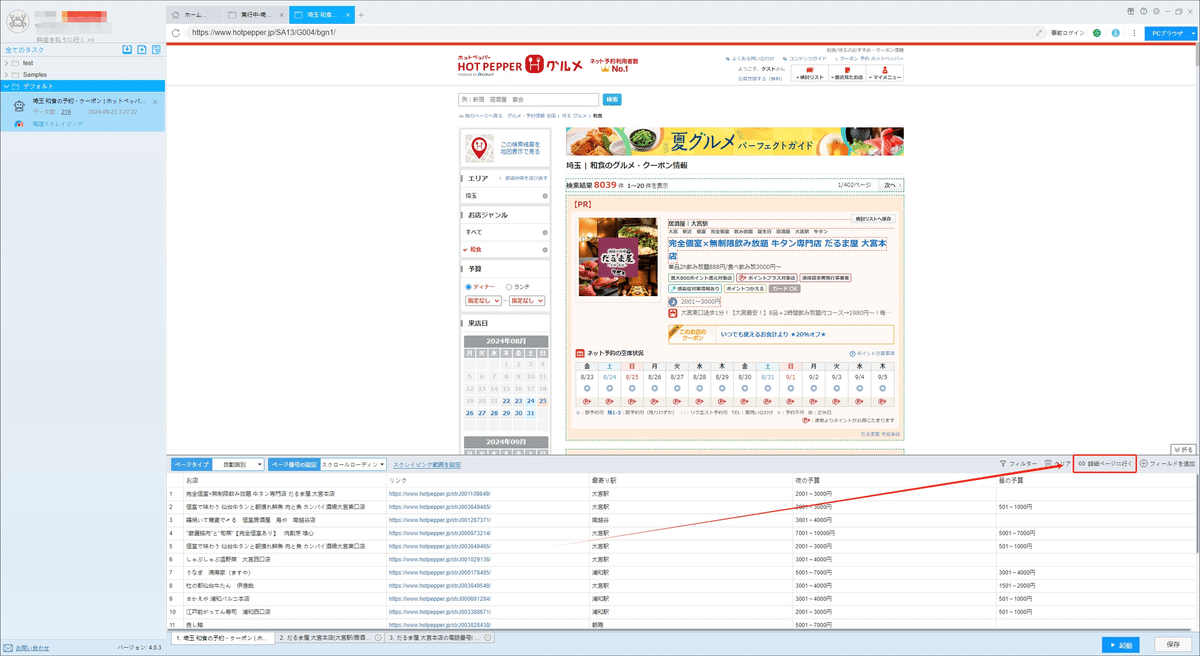1200x656 pixels.
Task: Click the HOT PEPPER グルメ logo
Action: (x=520, y=64)
